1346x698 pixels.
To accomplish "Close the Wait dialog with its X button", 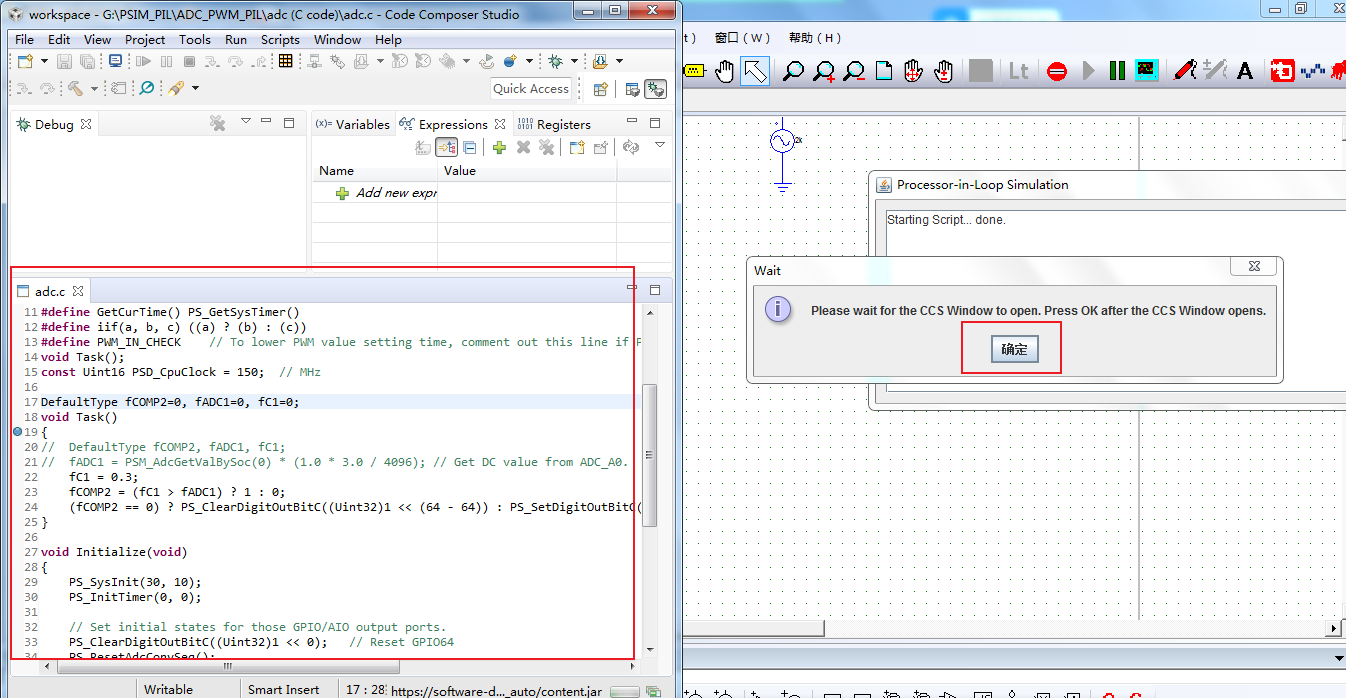I will coord(1252,267).
